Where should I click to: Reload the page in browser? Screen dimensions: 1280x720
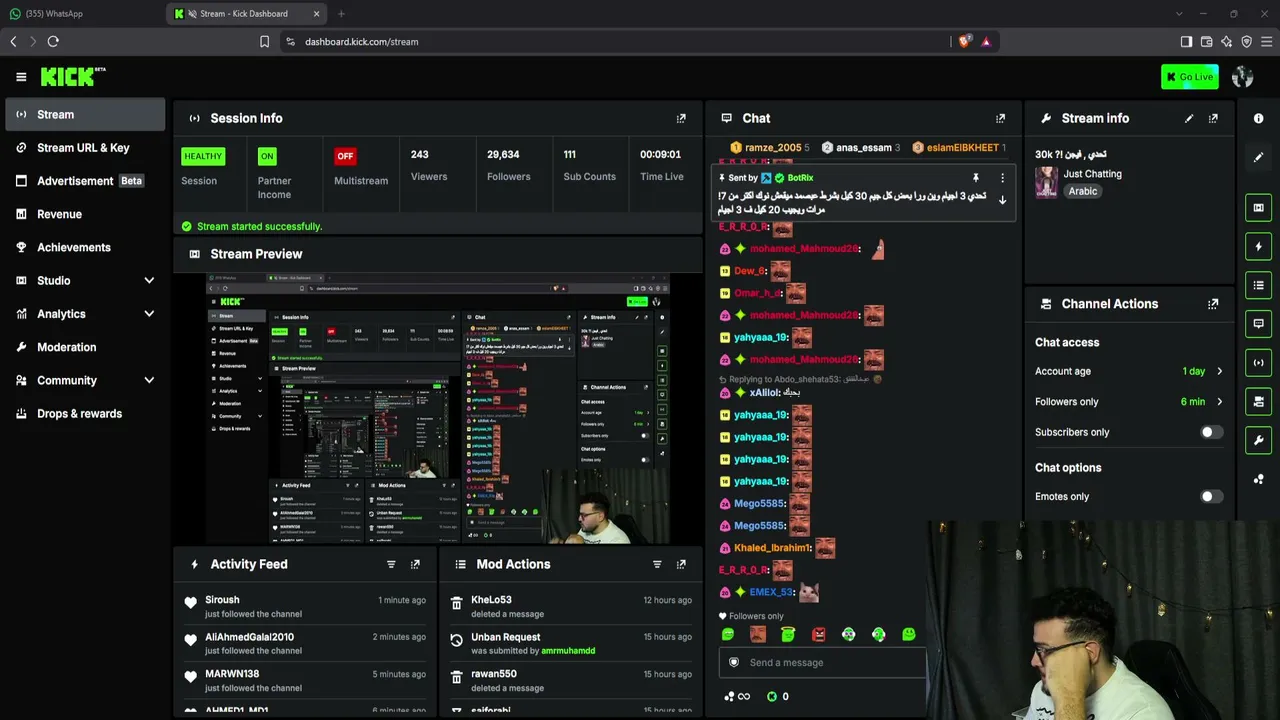point(53,42)
